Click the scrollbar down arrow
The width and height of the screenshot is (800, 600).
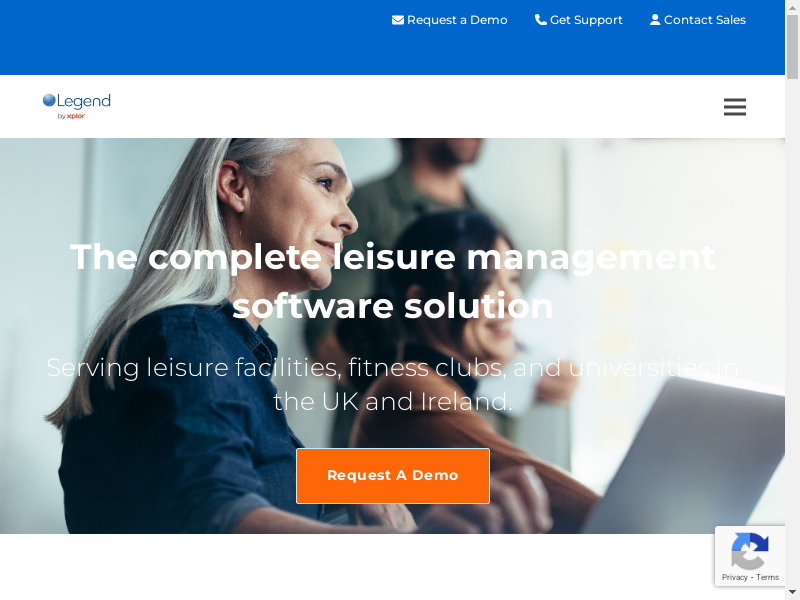coord(792,592)
